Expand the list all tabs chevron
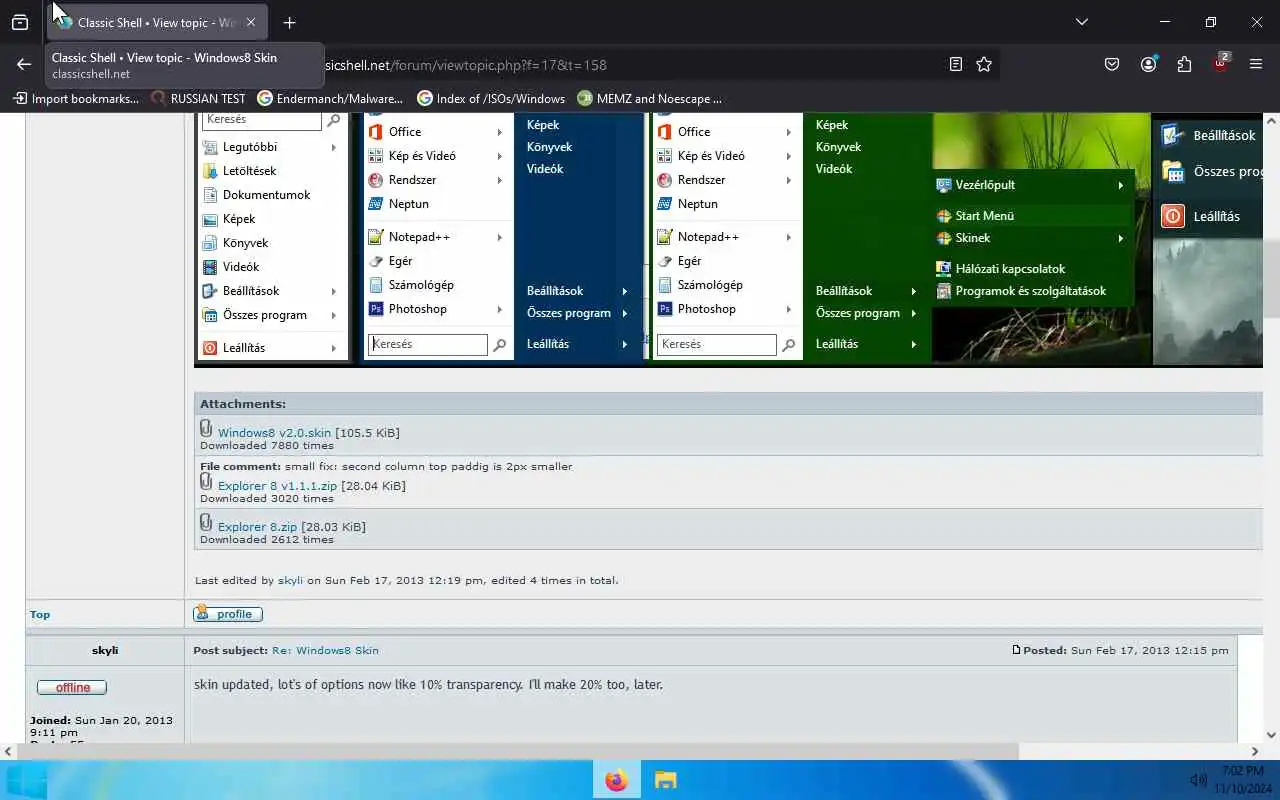 coord(1081,22)
